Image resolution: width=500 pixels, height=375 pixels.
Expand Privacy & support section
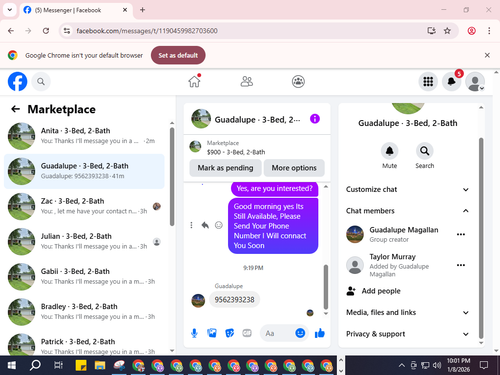(x=407, y=334)
